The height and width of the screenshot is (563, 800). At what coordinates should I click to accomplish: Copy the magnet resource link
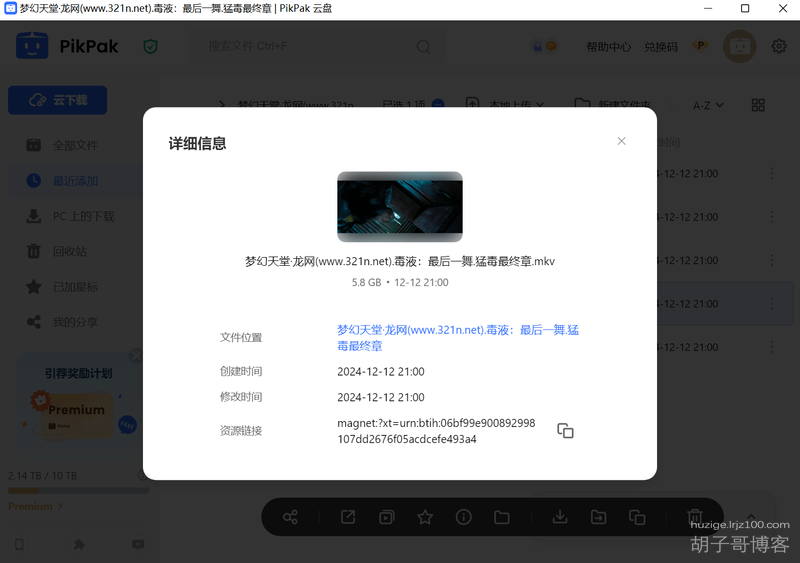pos(565,431)
